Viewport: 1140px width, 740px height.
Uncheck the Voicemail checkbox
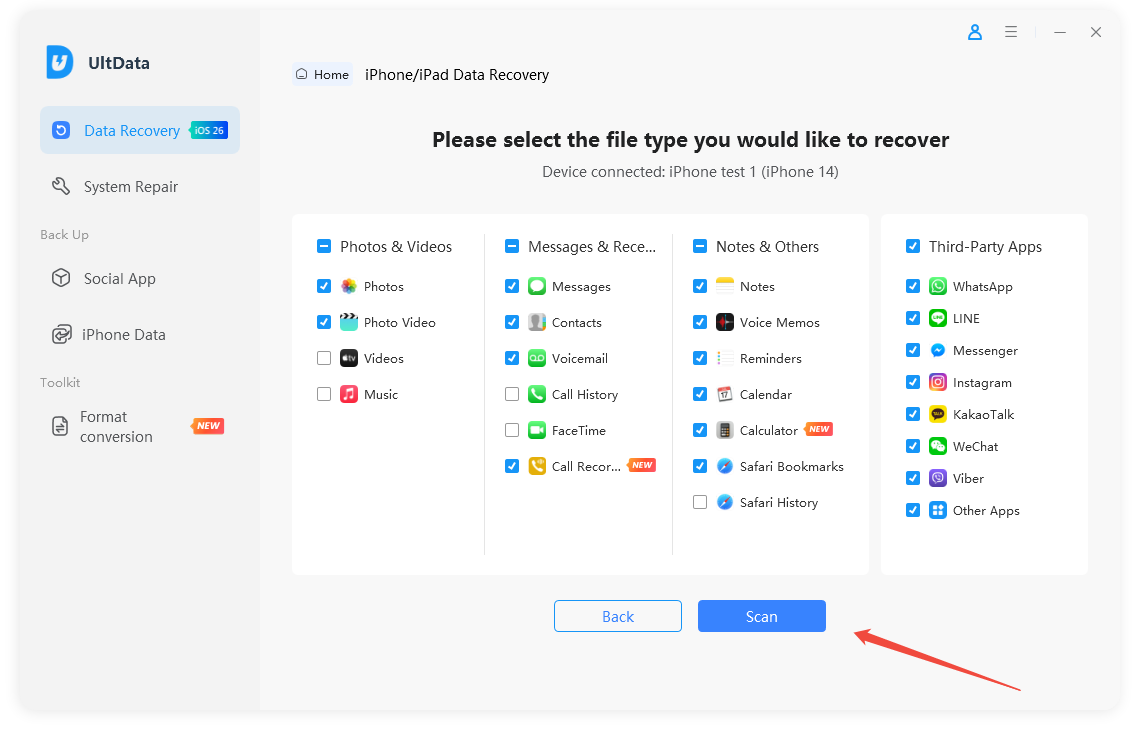coord(512,358)
